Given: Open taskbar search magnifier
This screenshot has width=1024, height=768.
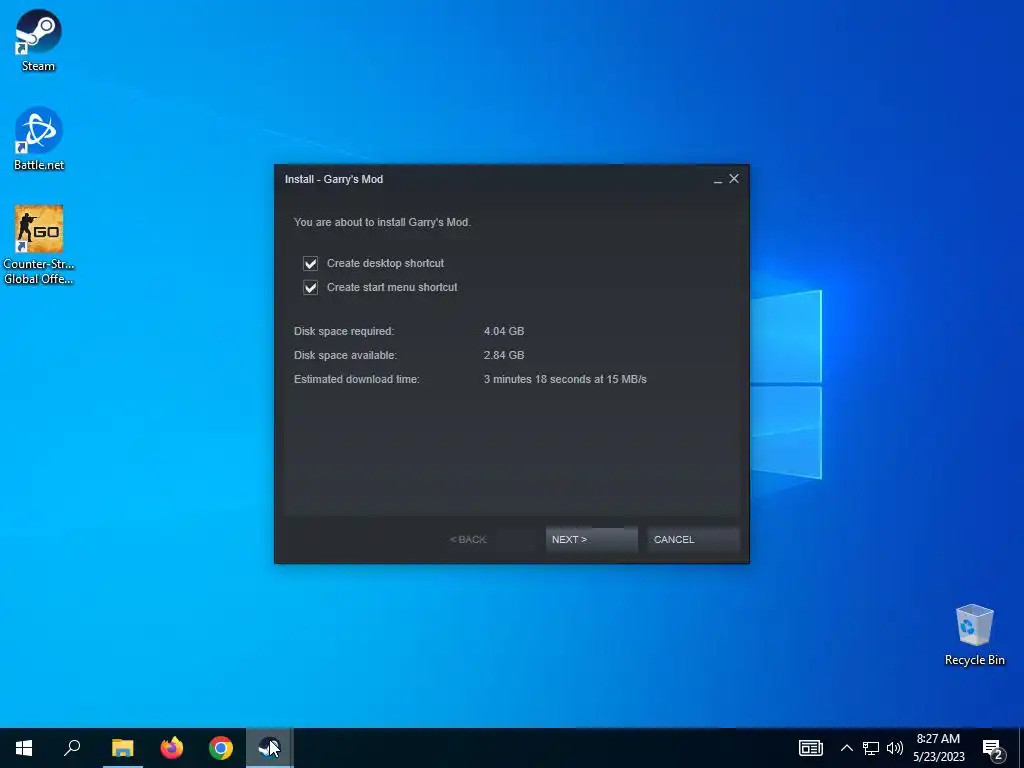Looking at the screenshot, I should pos(72,748).
